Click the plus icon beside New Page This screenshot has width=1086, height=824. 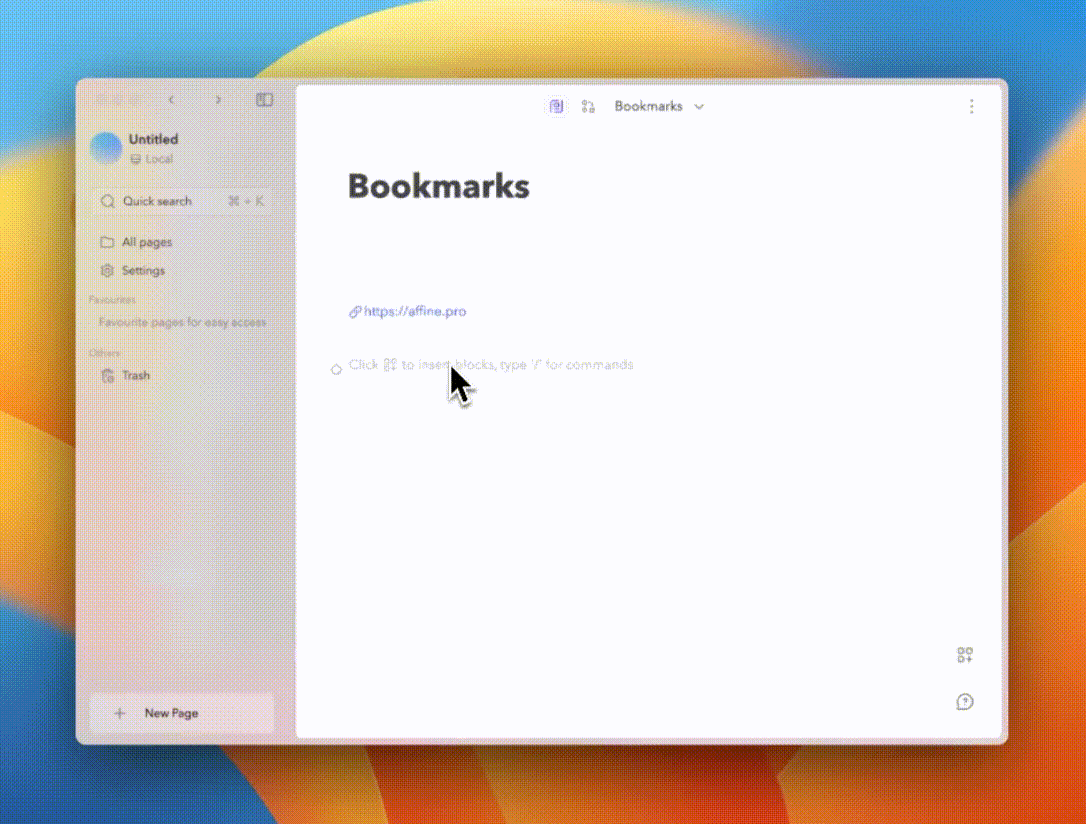120,713
